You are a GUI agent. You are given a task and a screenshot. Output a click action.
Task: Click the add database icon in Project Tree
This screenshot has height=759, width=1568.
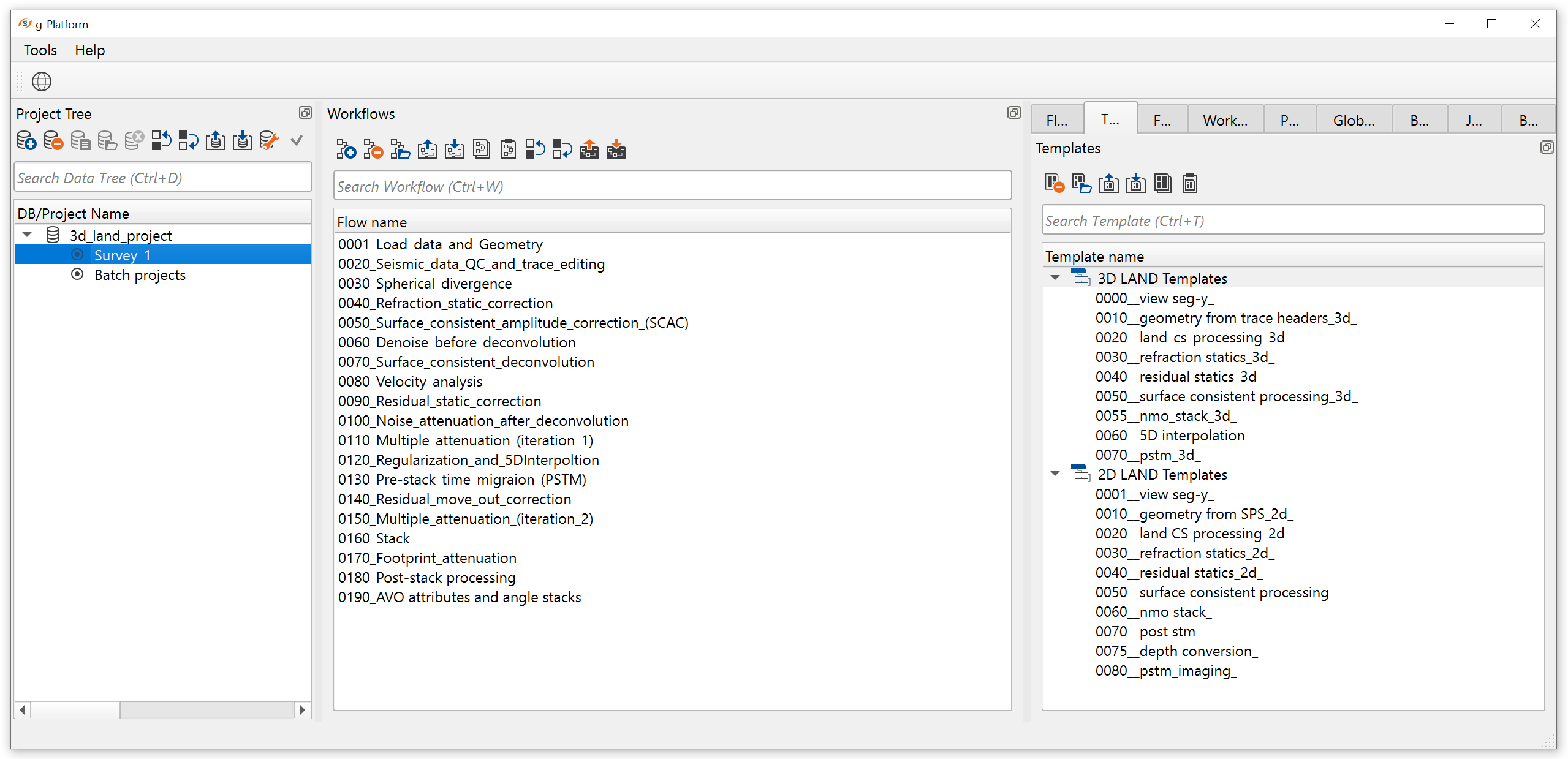[x=26, y=141]
